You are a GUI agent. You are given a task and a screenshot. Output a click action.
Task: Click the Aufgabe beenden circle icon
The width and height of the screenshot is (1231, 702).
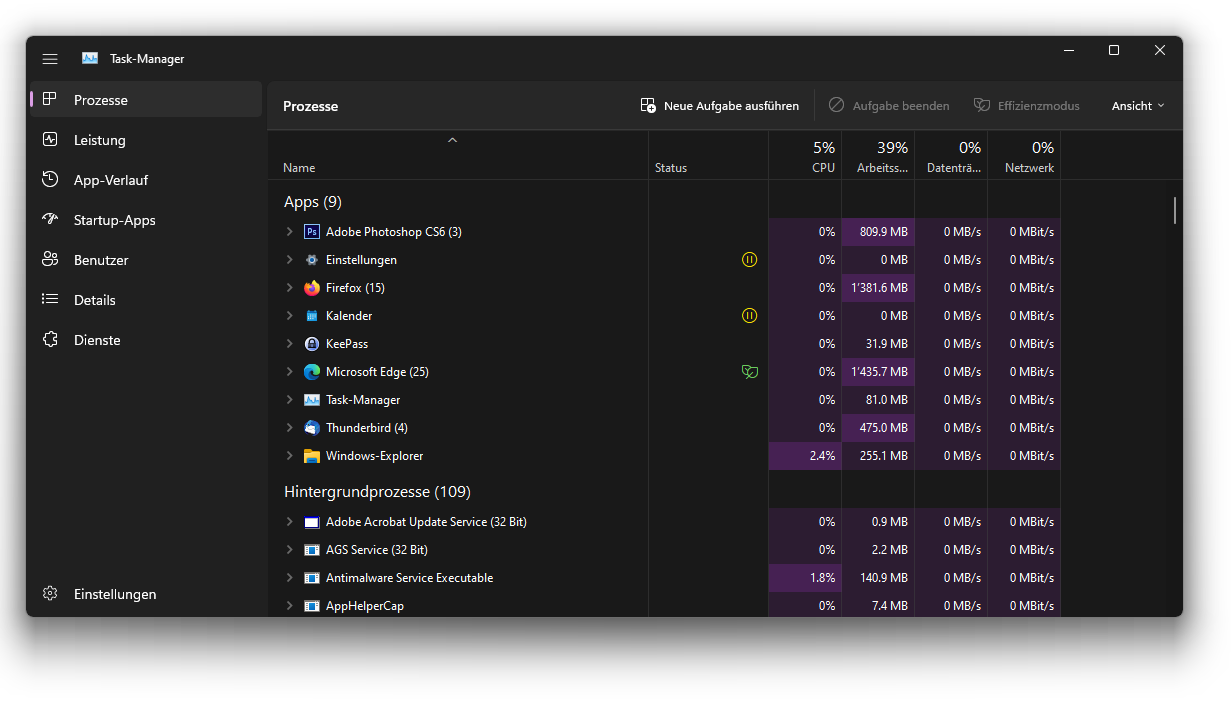(x=837, y=105)
